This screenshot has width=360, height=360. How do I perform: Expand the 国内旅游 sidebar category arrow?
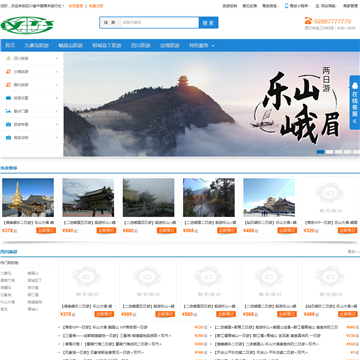click(x=57, y=85)
